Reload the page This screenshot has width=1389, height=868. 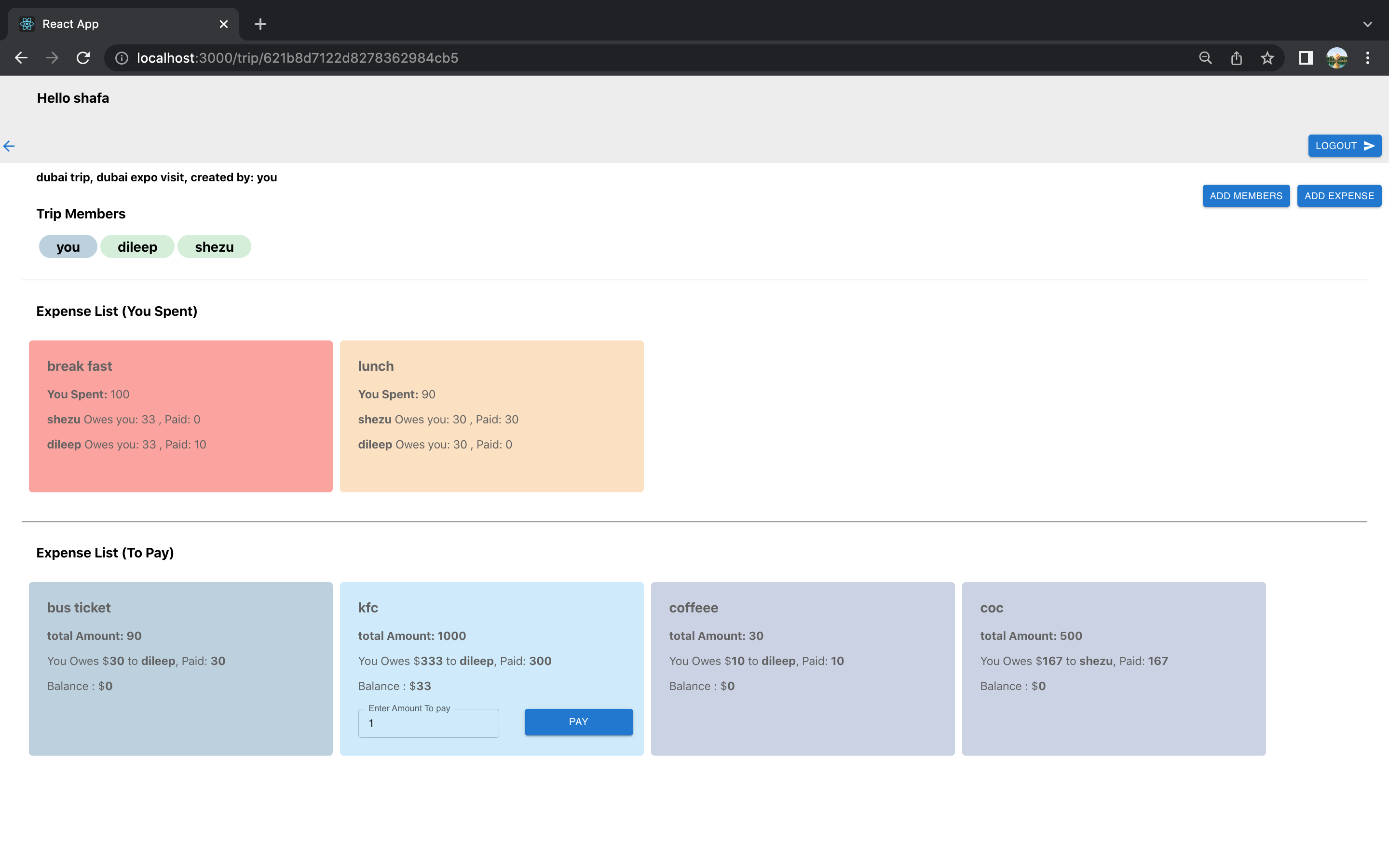(x=83, y=58)
